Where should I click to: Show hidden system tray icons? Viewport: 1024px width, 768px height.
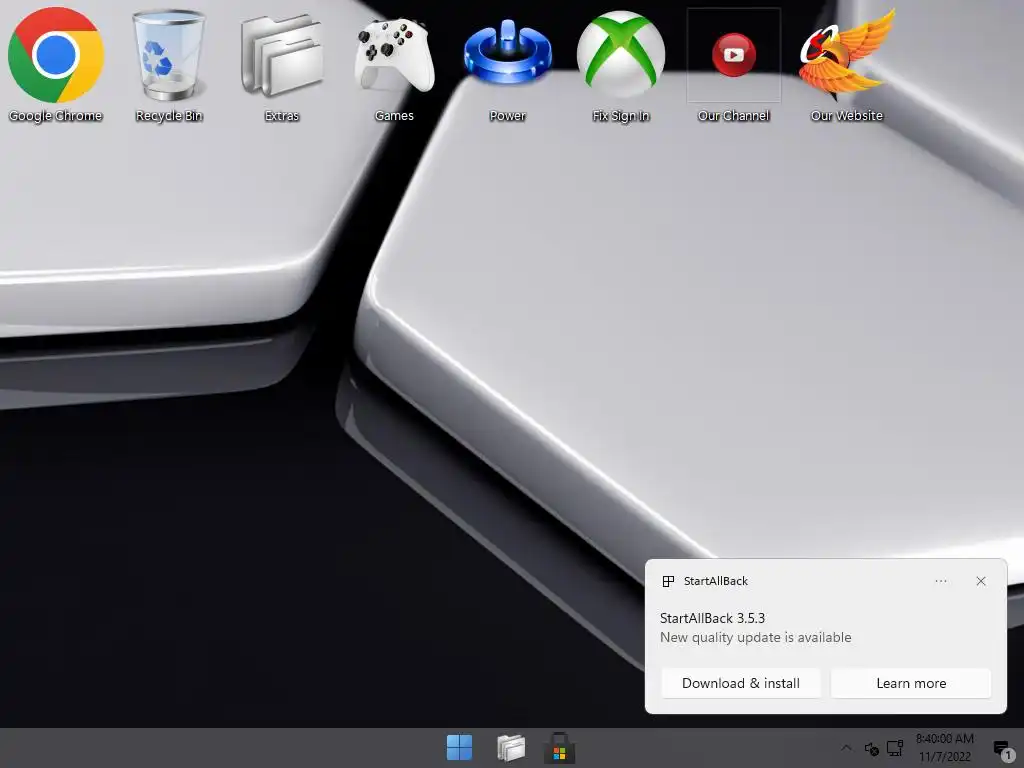846,748
